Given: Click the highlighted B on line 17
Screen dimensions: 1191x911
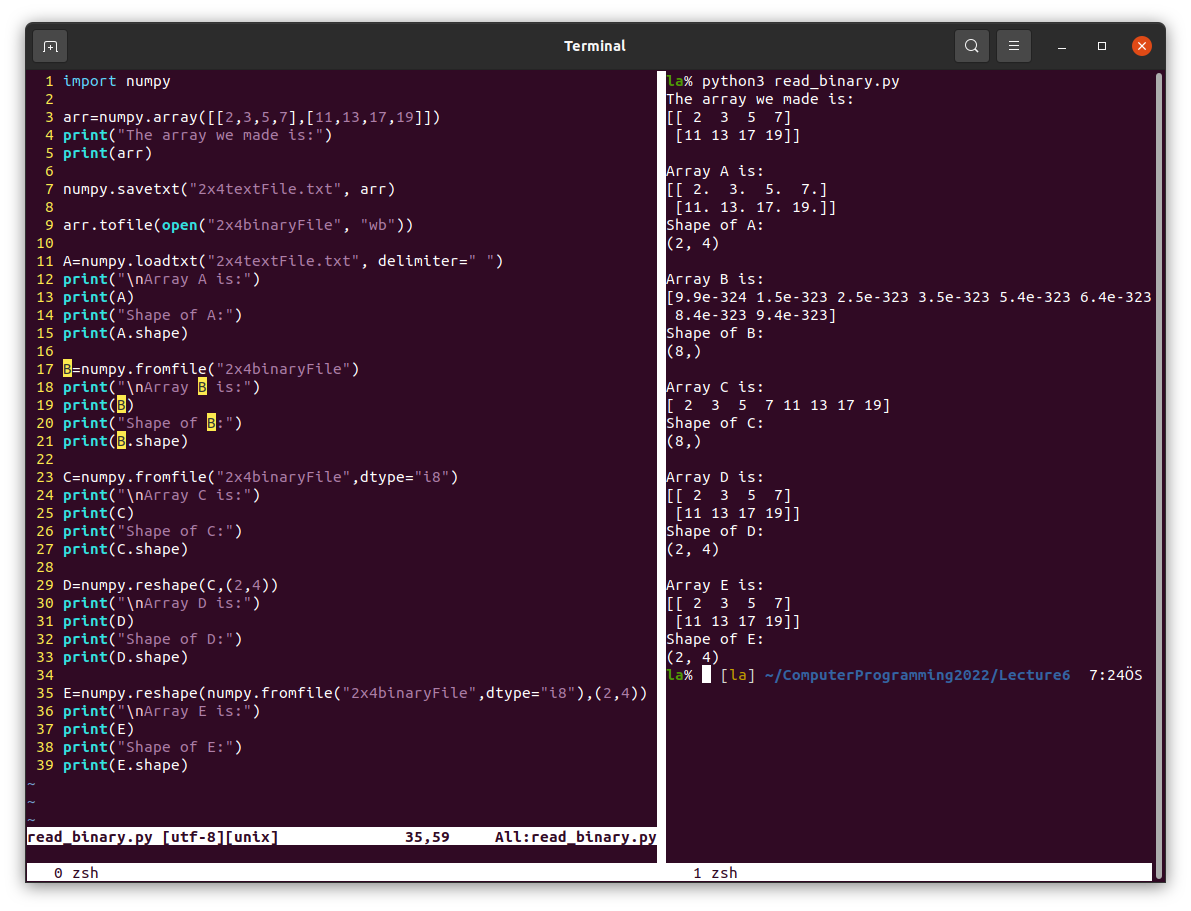Looking at the screenshot, I should [x=67, y=369].
